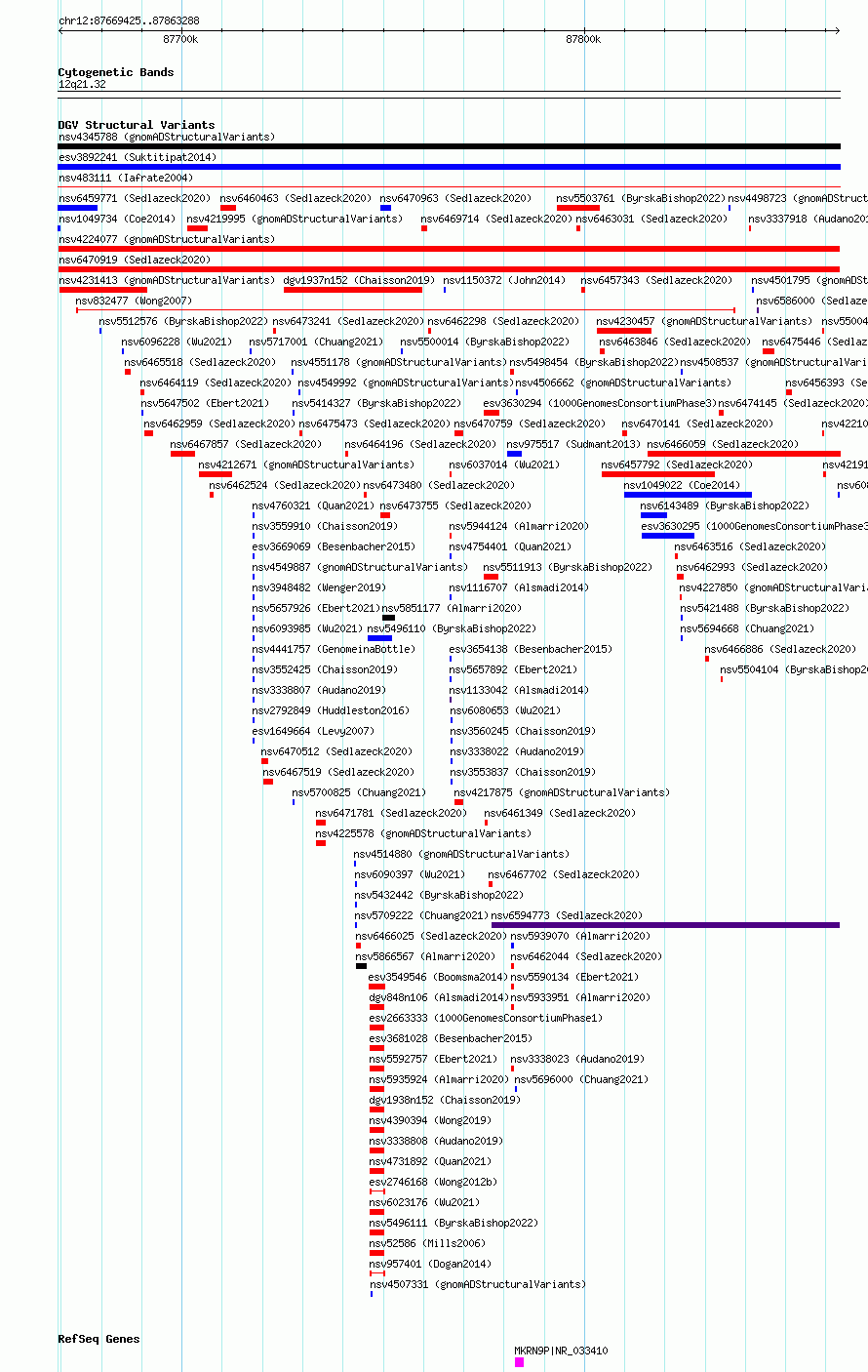Select the purple nsv6594773 Sedlazeck2020 bar
The height and width of the screenshot is (1372, 868).
point(665,925)
